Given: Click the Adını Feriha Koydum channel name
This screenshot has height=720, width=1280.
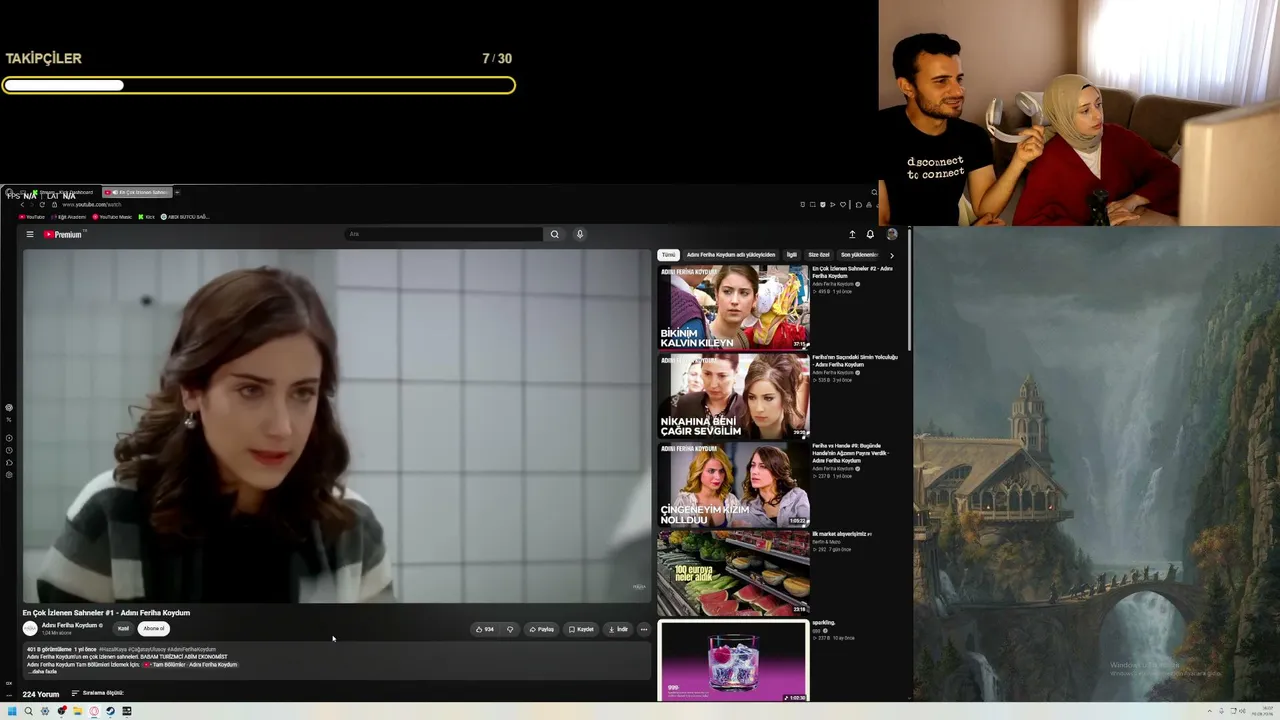Looking at the screenshot, I should 69,625.
